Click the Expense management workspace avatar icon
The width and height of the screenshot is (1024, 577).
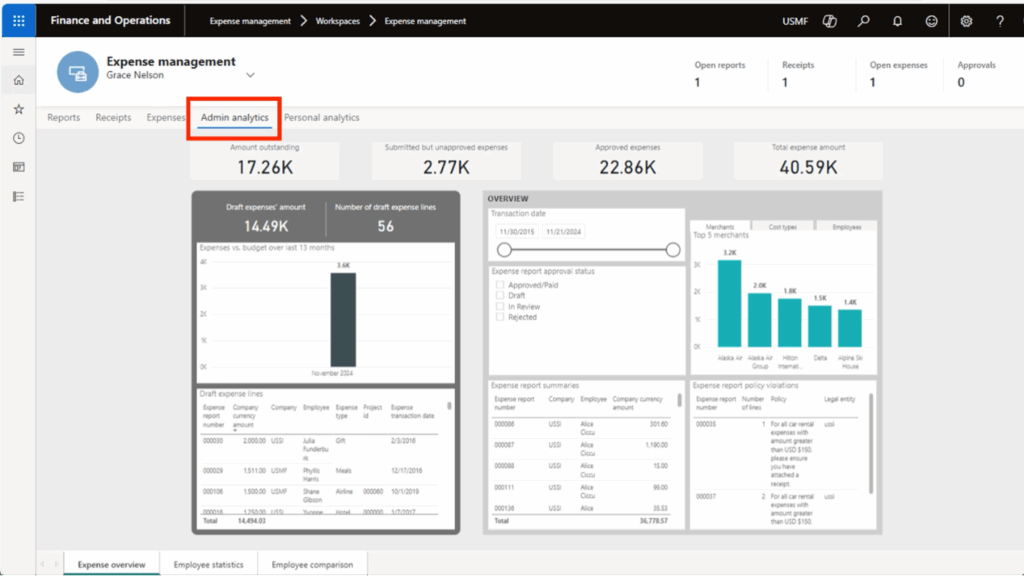tap(77, 72)
